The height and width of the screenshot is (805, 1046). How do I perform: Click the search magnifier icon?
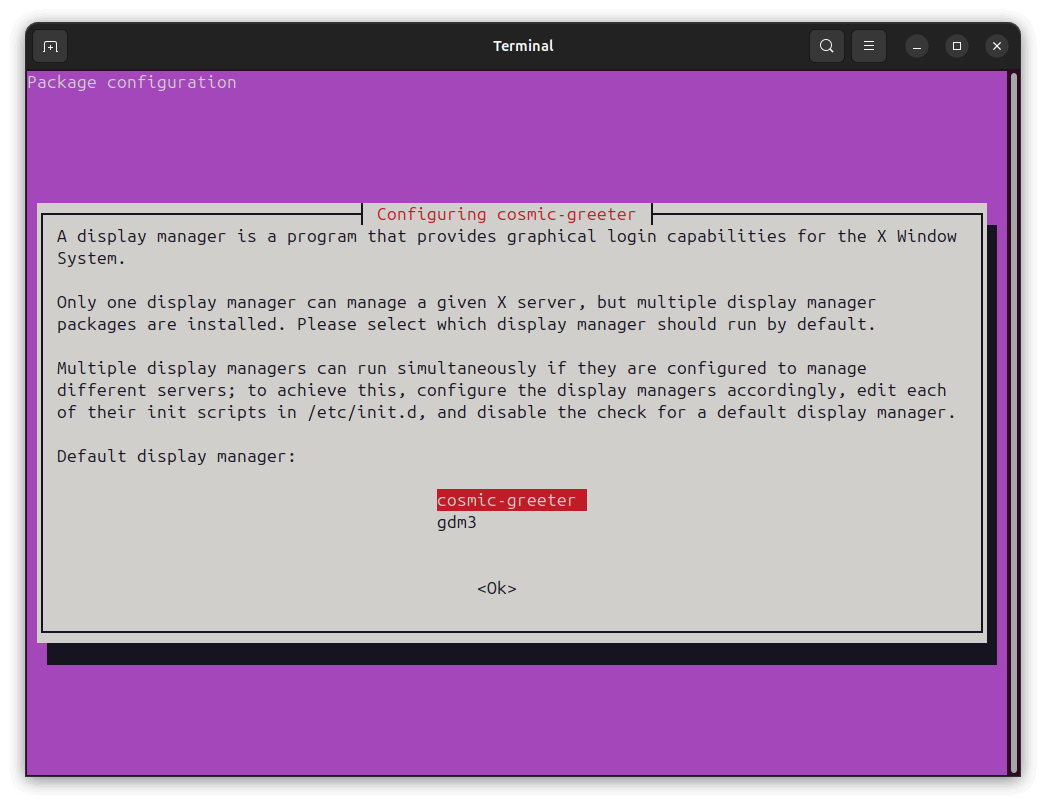point(826,46)
